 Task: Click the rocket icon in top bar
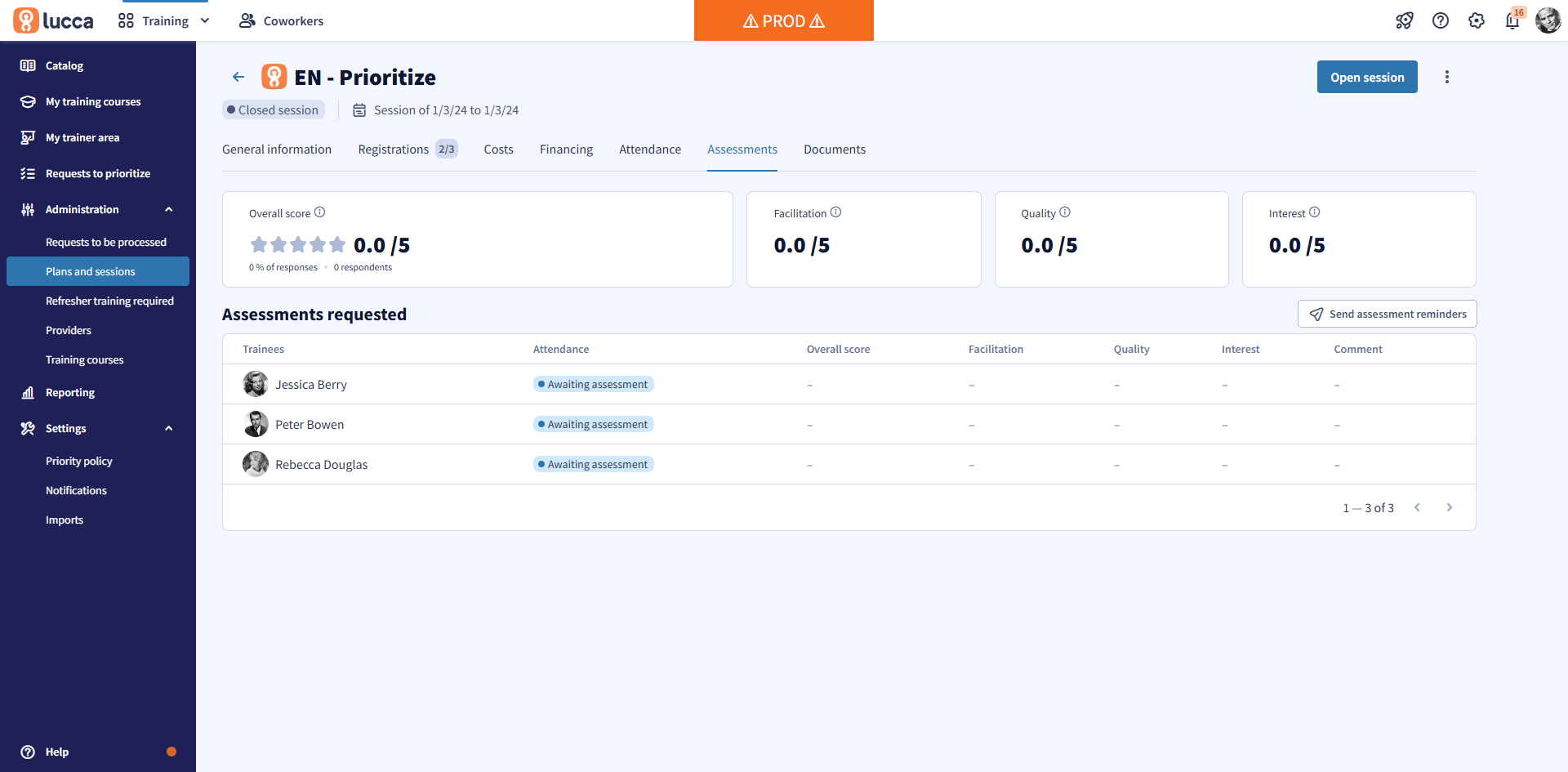click(1405, 20)
